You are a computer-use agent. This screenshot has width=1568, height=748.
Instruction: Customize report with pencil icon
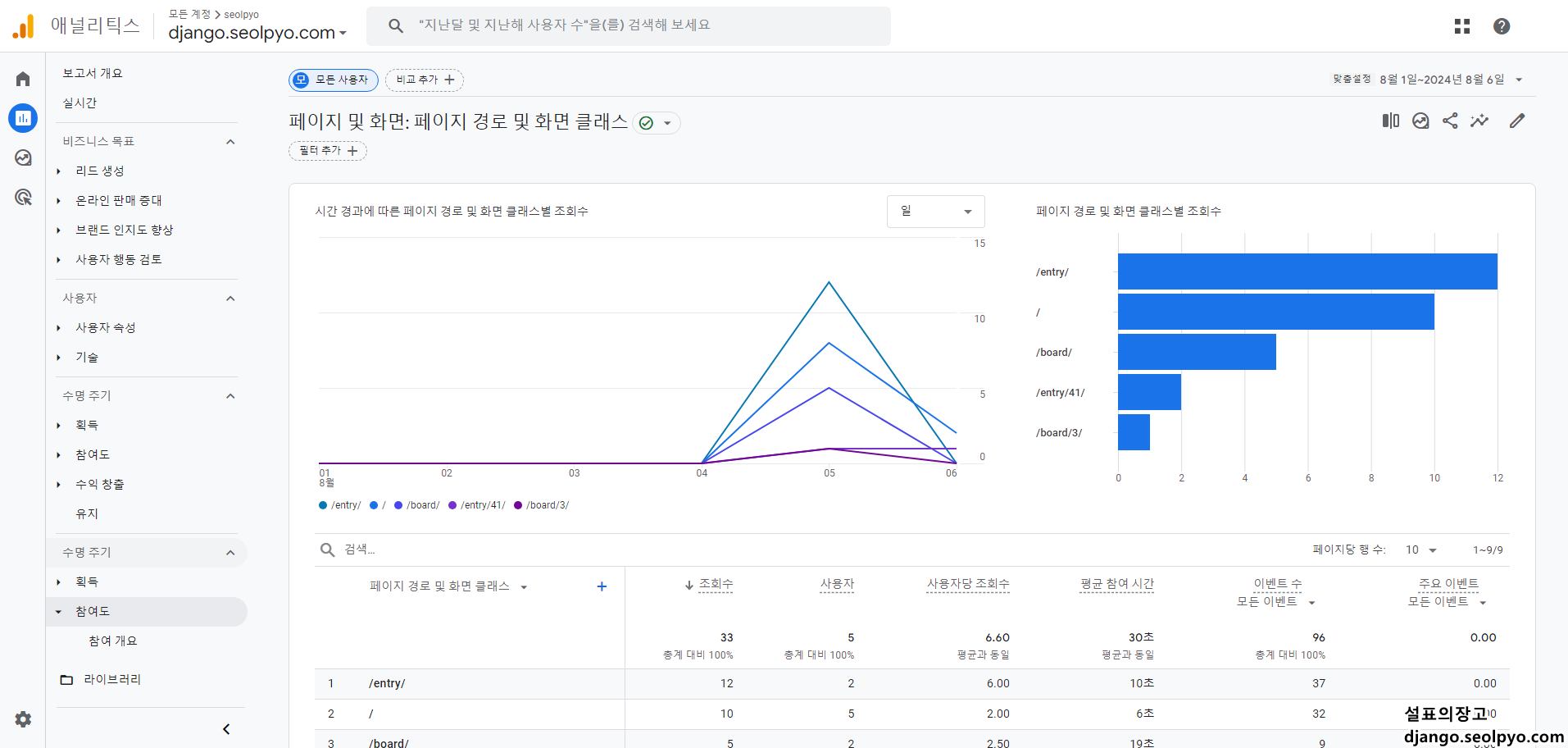(1517, 121)
